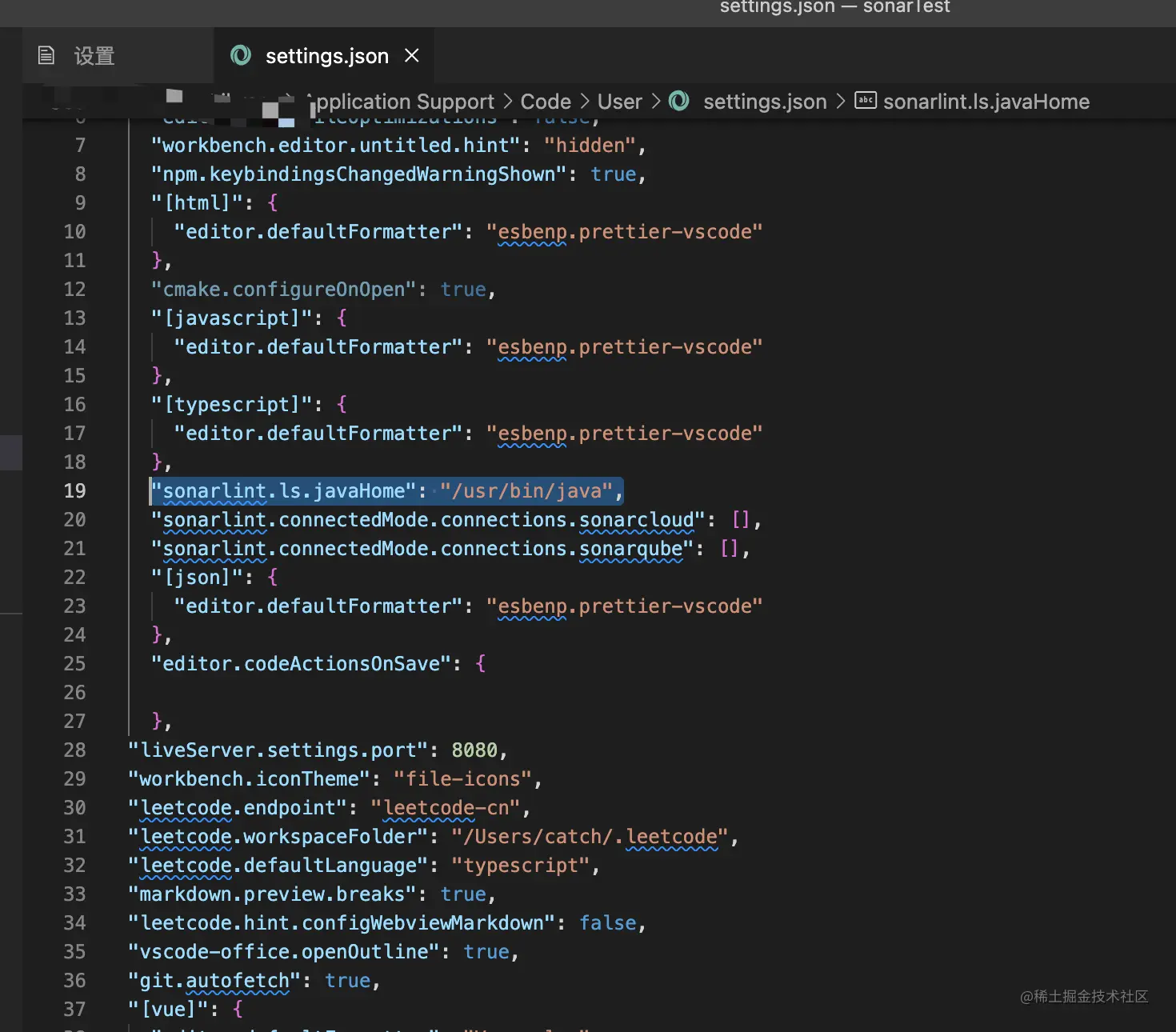Click the "markdown.preview.breaks" key

tap(273, 894)
